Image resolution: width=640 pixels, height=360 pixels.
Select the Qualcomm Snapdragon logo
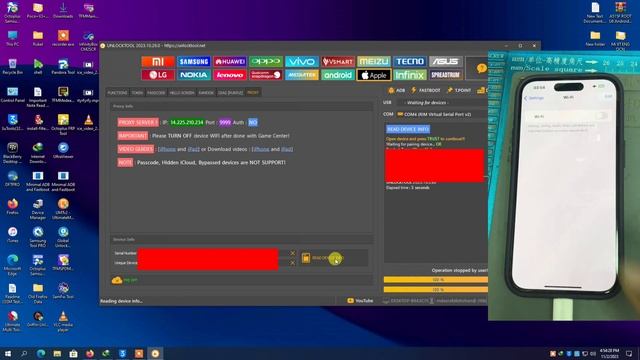[266, 75]
